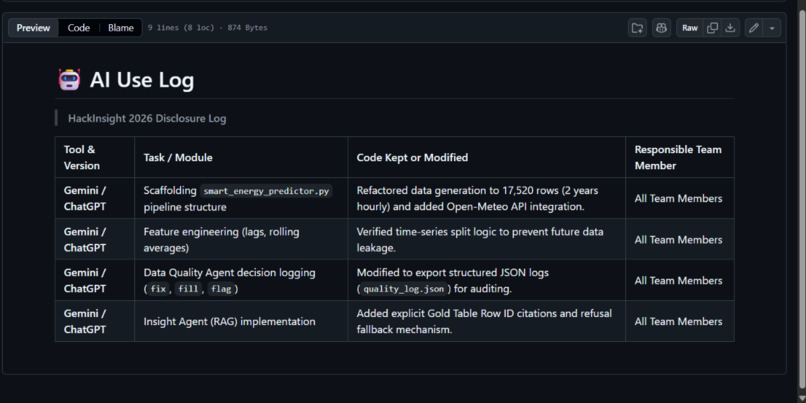The image size is (806, 403).
Task: Select 'Verified time-series split logic' cell
Action: pos(486,240)
